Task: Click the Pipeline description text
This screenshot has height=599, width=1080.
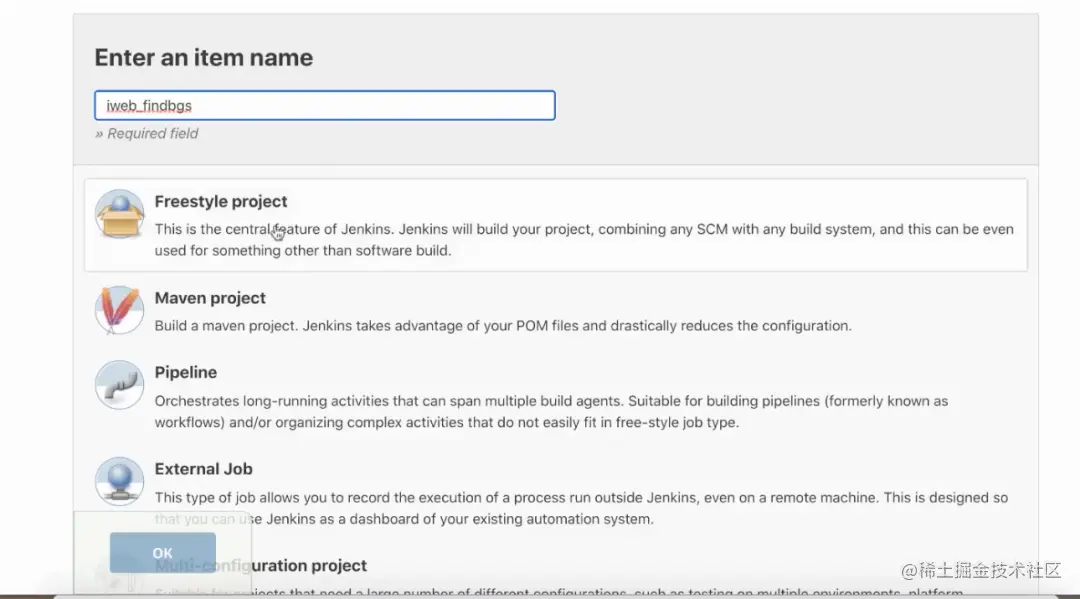Action: click(551, 411)
